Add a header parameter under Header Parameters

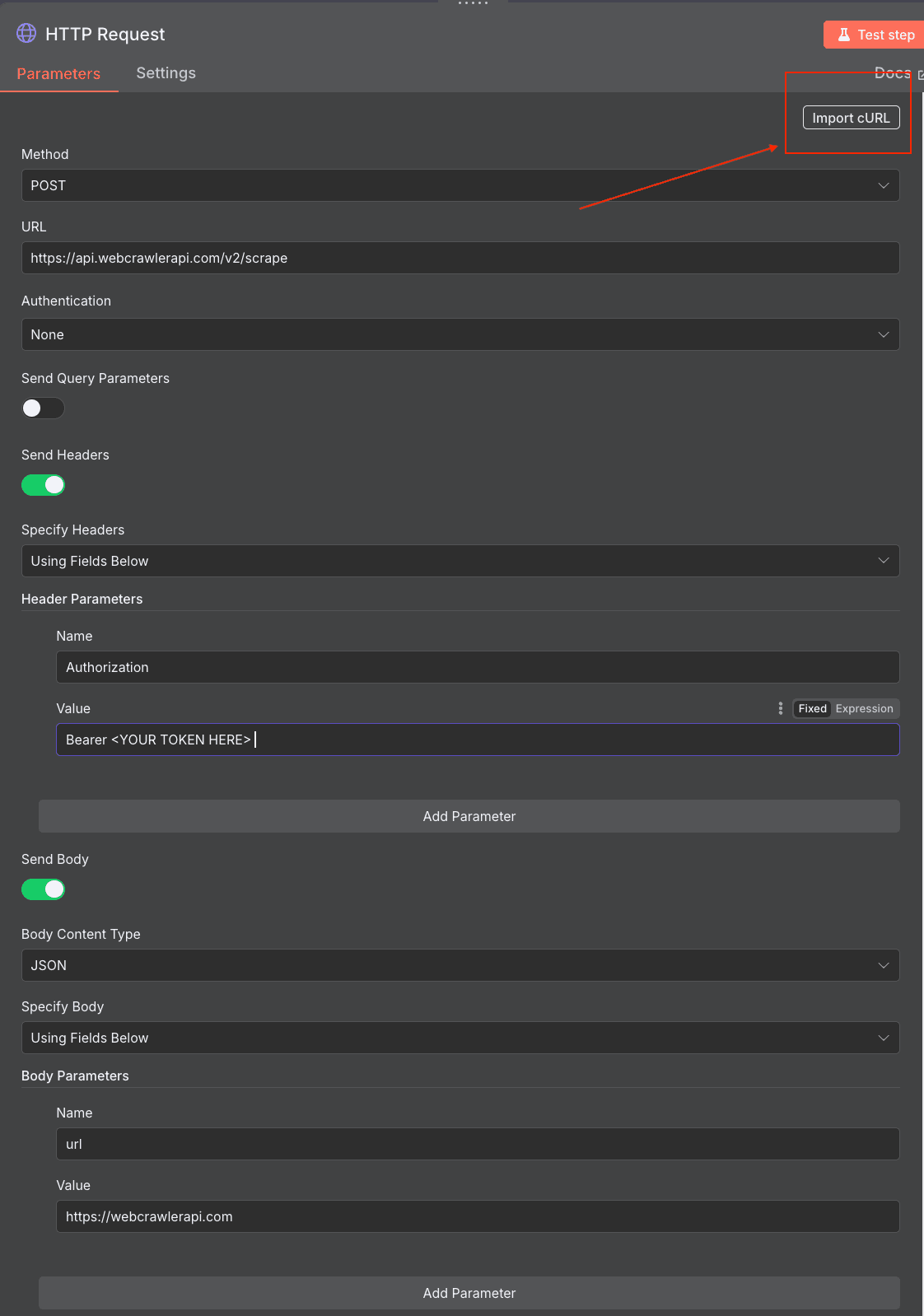pyautogui.click(x=469, y=816)
